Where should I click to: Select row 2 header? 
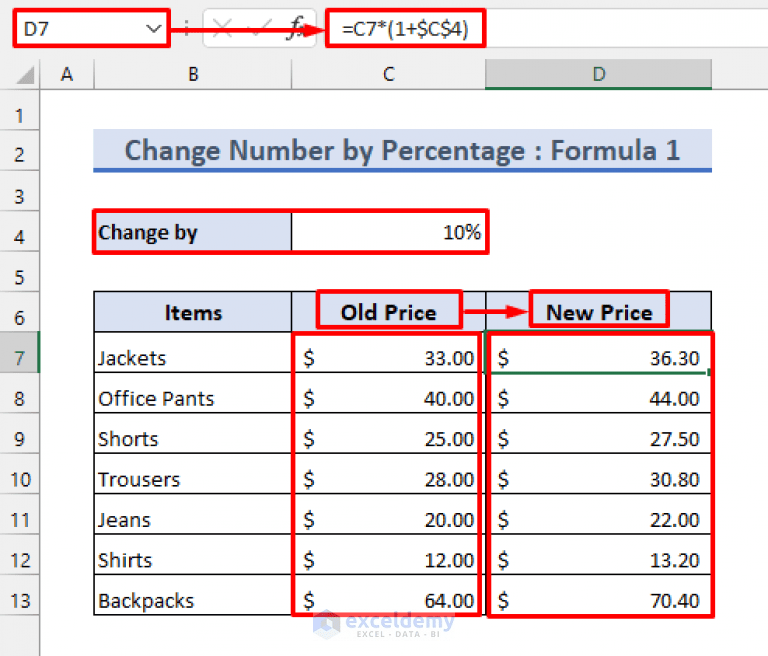click(20, 151)
